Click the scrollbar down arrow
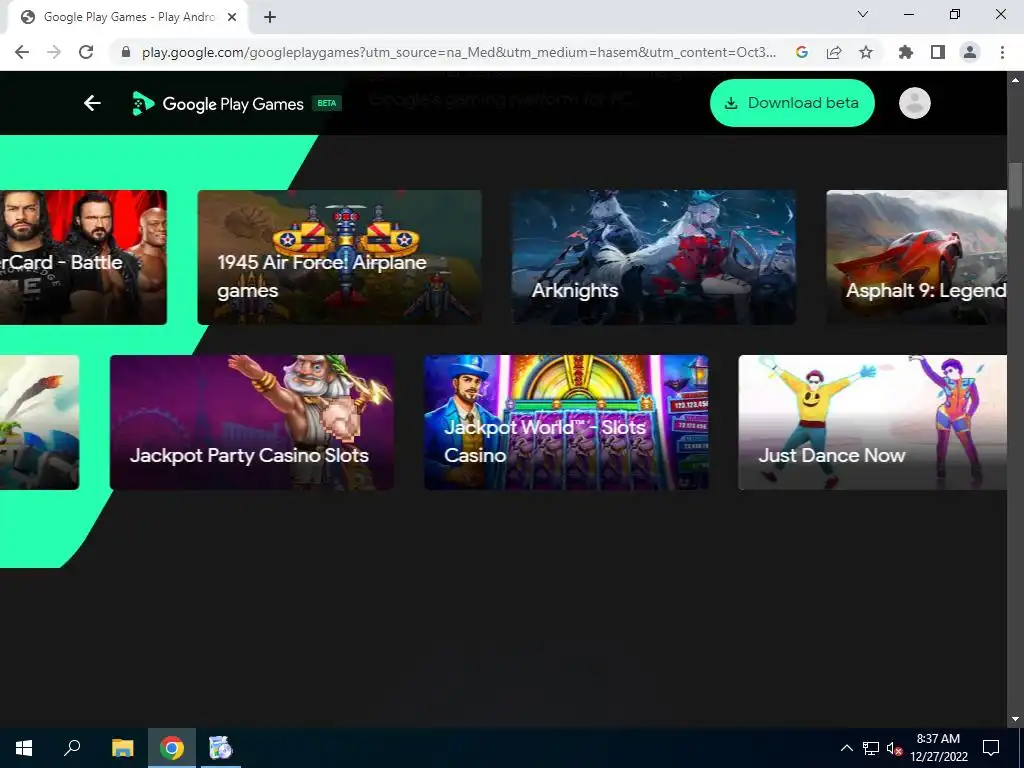The image size is (1024, 768). click(1015, 719)
